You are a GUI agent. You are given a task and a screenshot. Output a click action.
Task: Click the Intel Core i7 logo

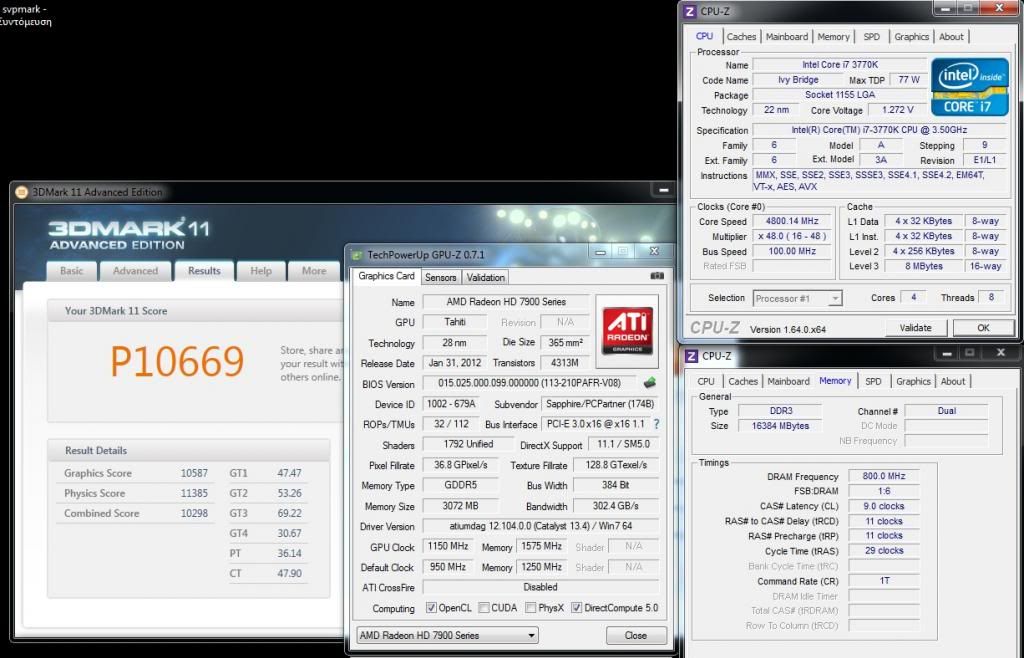(969, 87)
